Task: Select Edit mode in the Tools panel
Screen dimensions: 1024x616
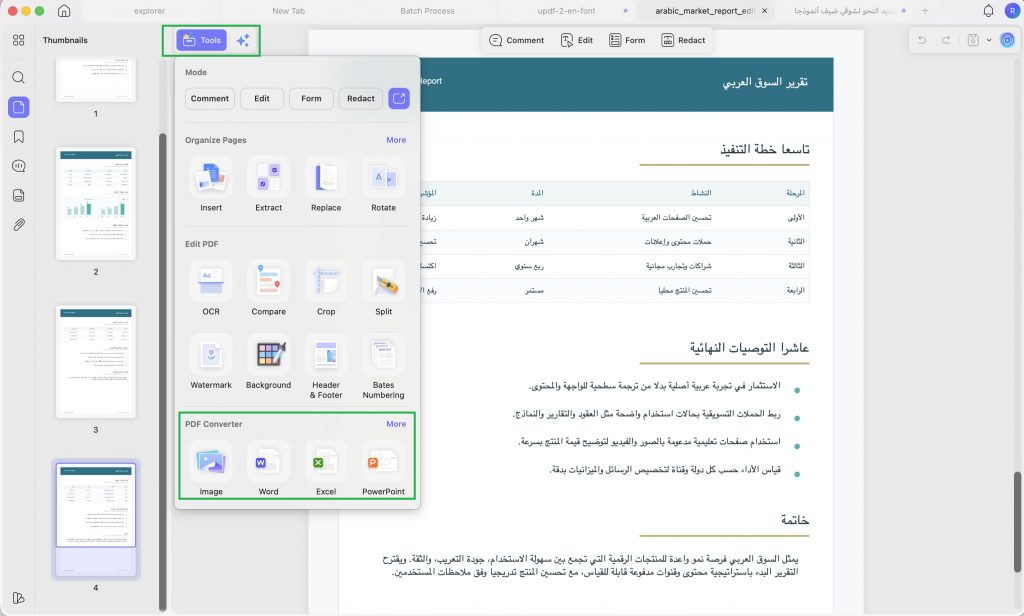Action: 262,99
